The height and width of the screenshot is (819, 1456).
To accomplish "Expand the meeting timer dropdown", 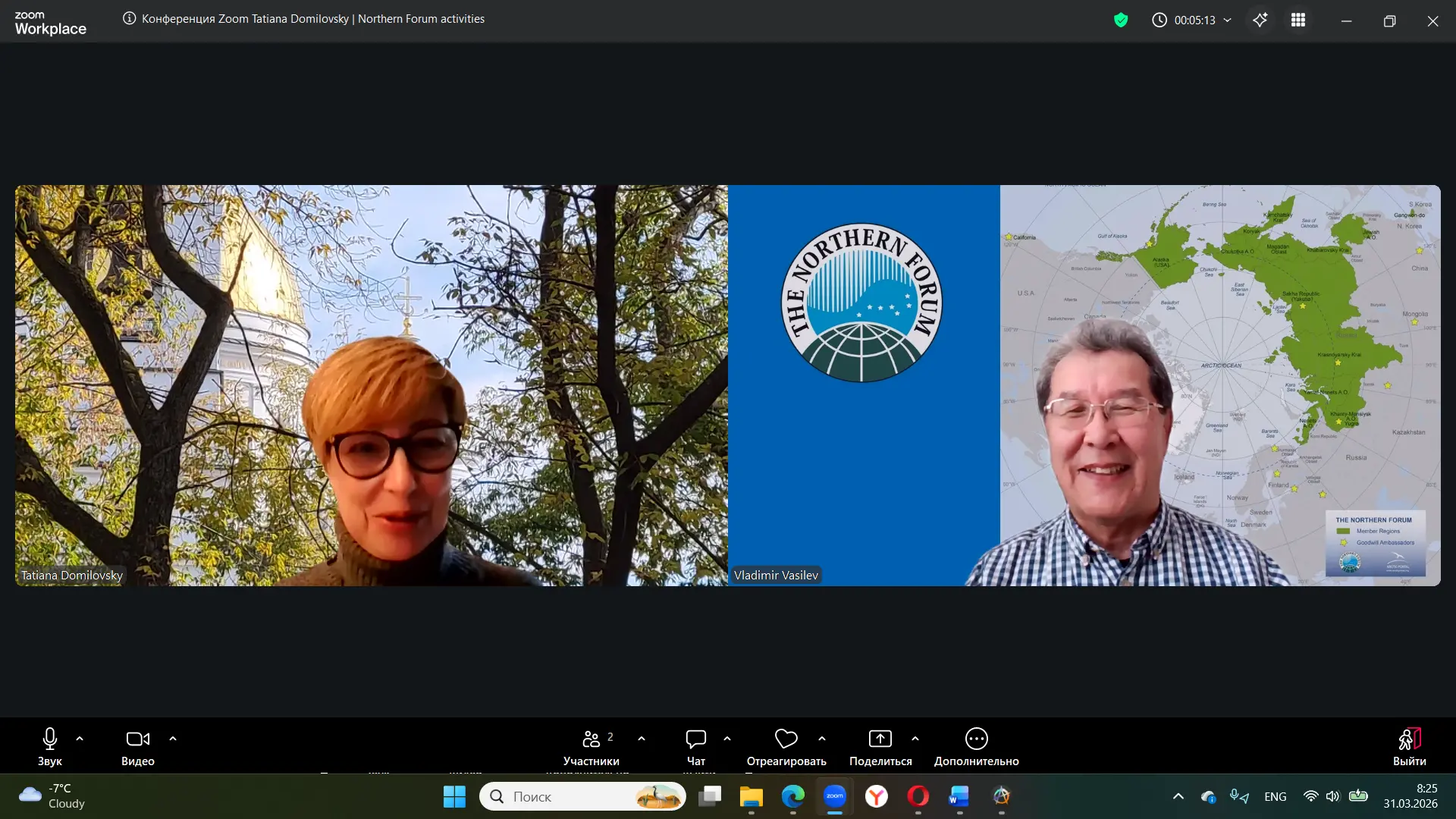I will (1228, 20).
